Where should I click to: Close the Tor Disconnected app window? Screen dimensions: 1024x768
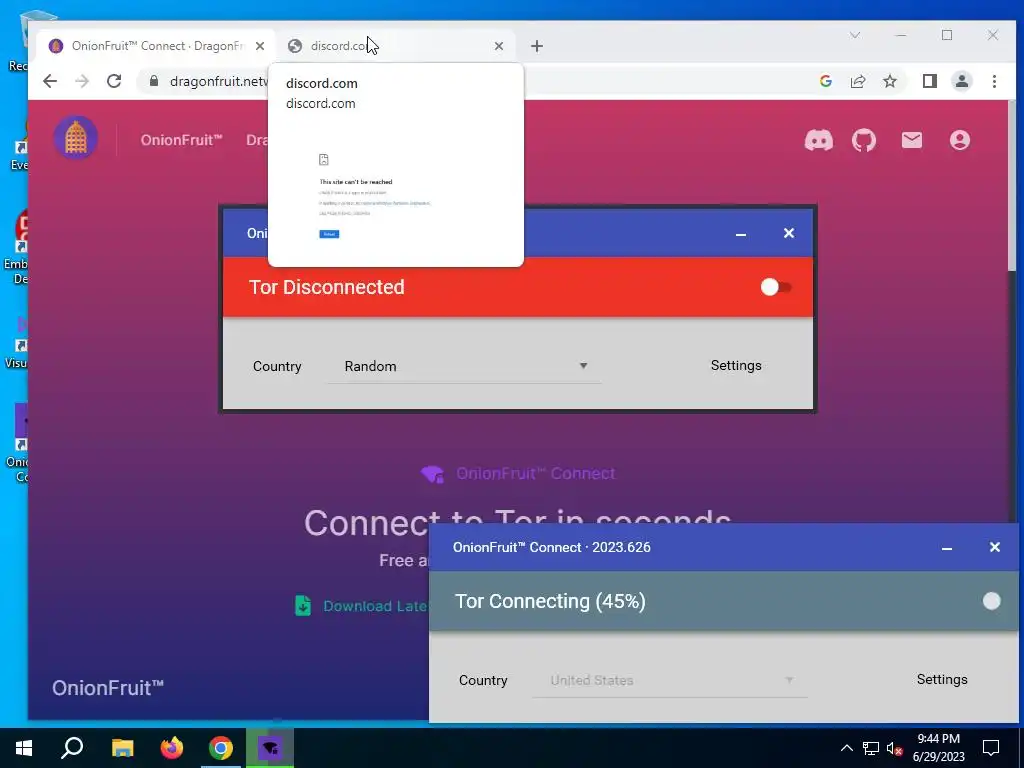coord(788,233)
